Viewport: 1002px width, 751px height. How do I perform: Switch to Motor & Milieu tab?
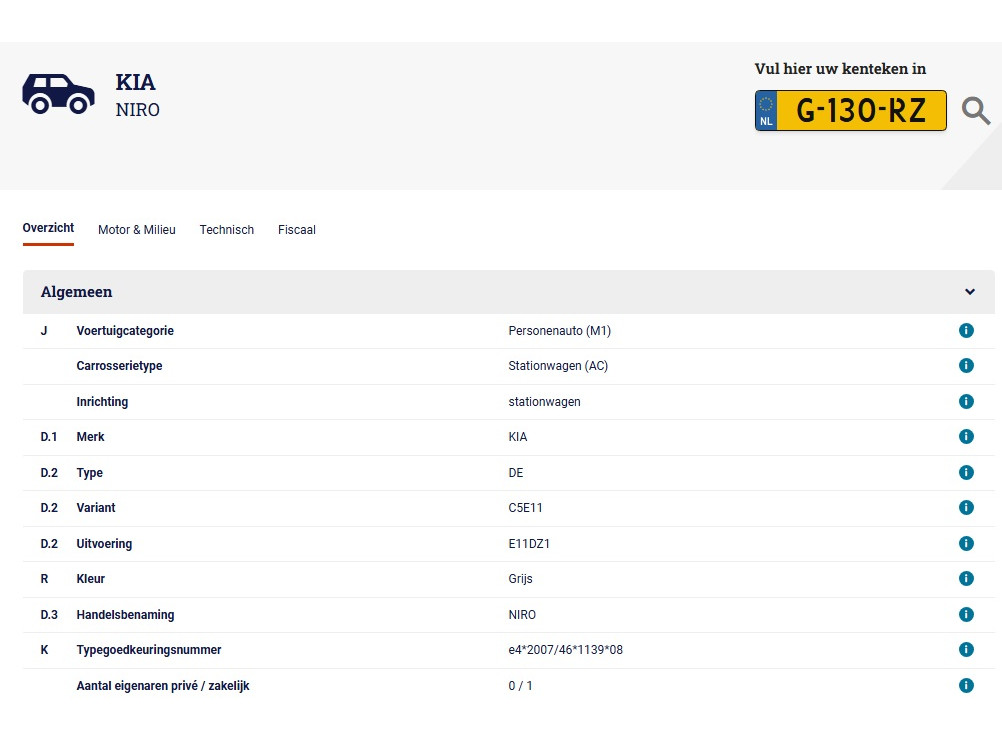[137, 229]
